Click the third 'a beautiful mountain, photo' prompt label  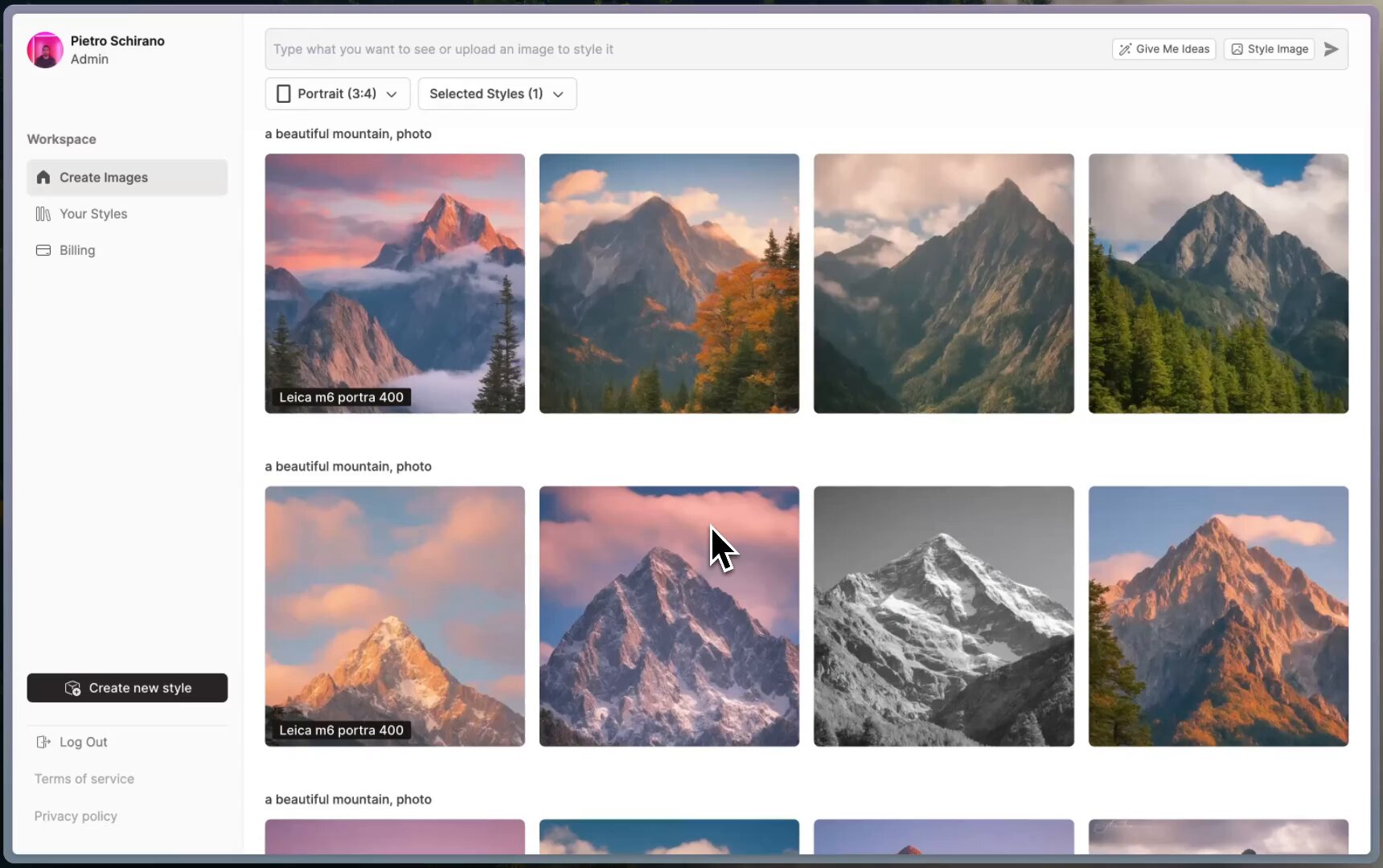point(348,799)
